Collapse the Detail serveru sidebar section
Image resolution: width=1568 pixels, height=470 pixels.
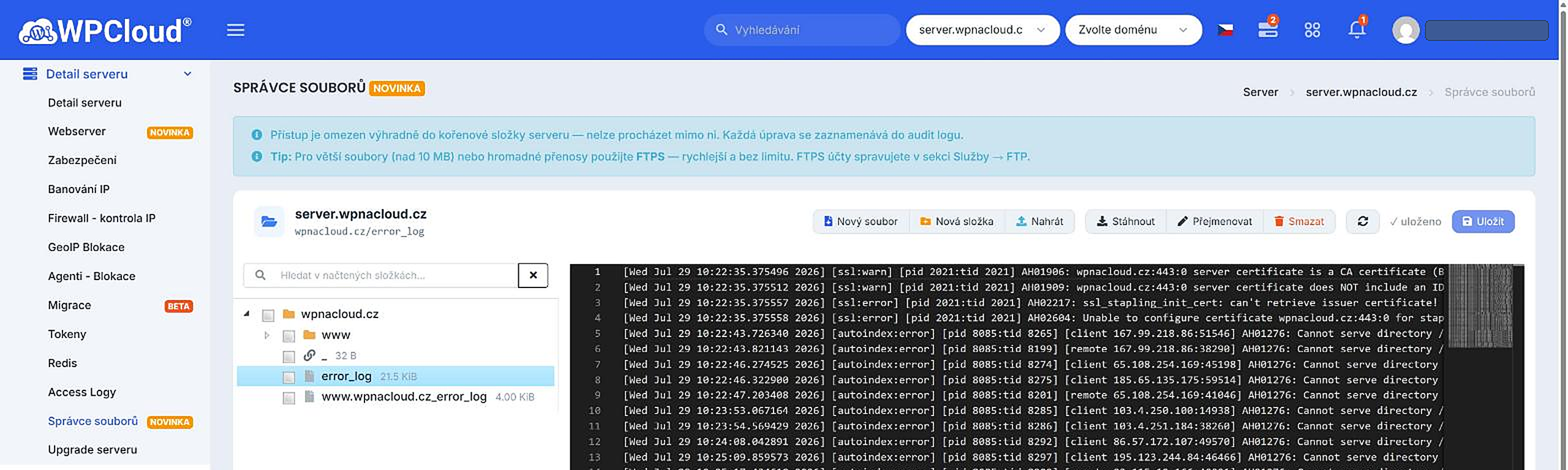187,74
